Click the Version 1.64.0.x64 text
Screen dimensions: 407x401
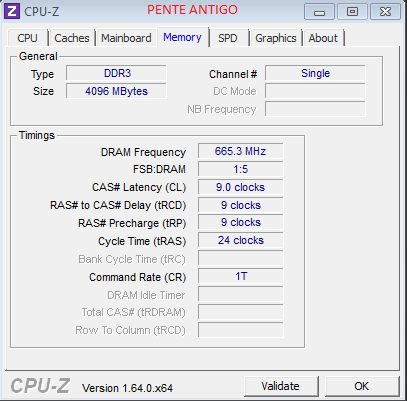tap(128, 388)
